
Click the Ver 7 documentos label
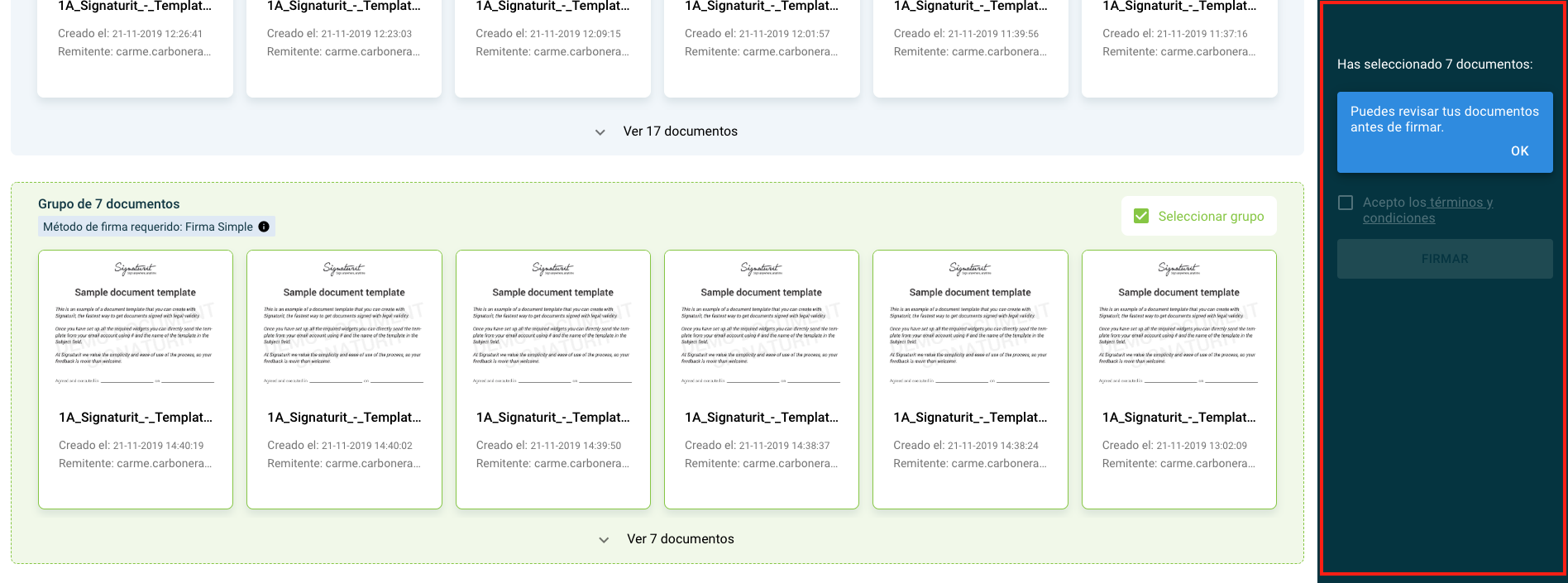point(680,539)
